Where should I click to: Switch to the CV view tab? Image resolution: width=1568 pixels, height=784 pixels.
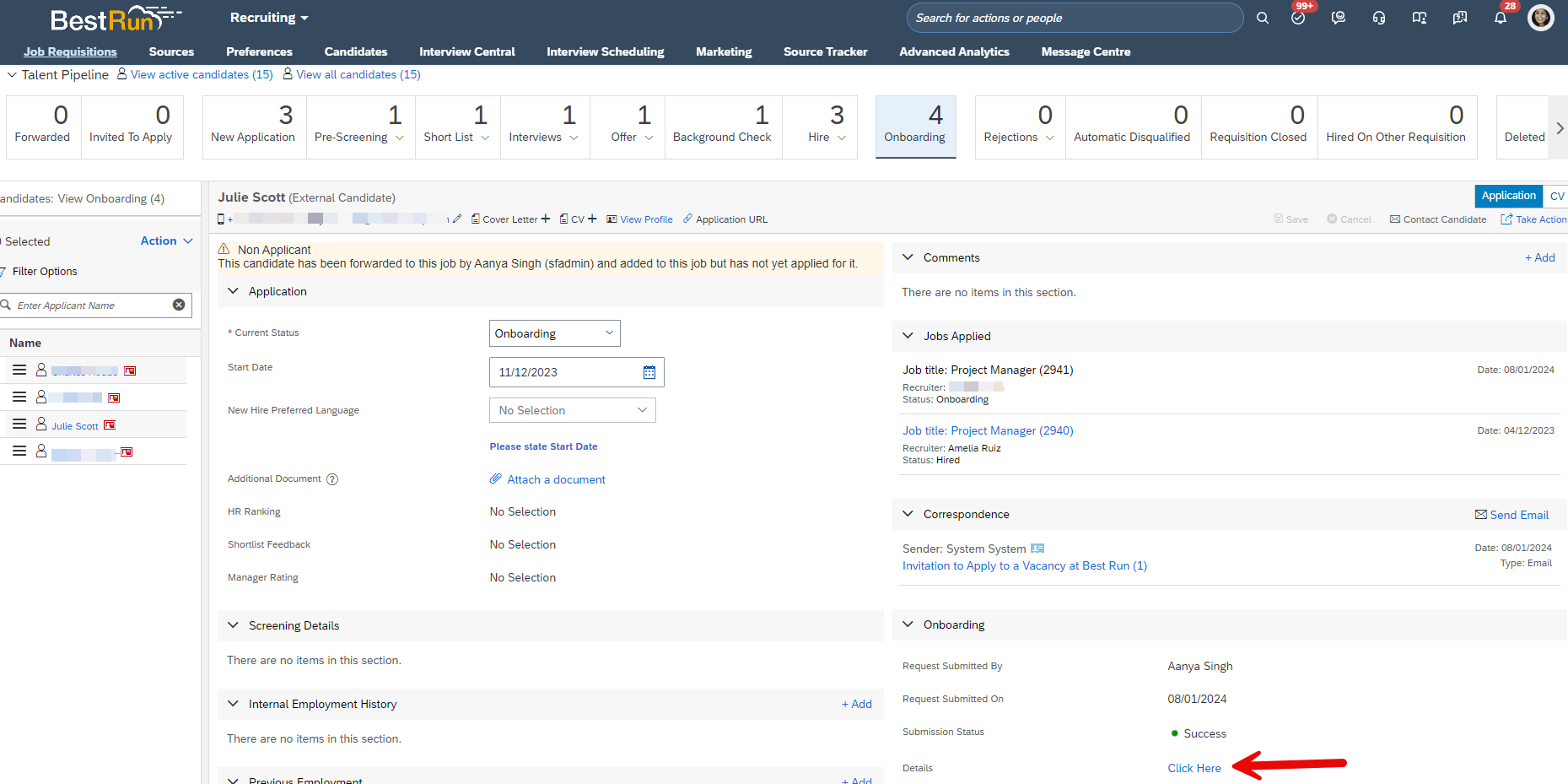tap(1557, 196)
